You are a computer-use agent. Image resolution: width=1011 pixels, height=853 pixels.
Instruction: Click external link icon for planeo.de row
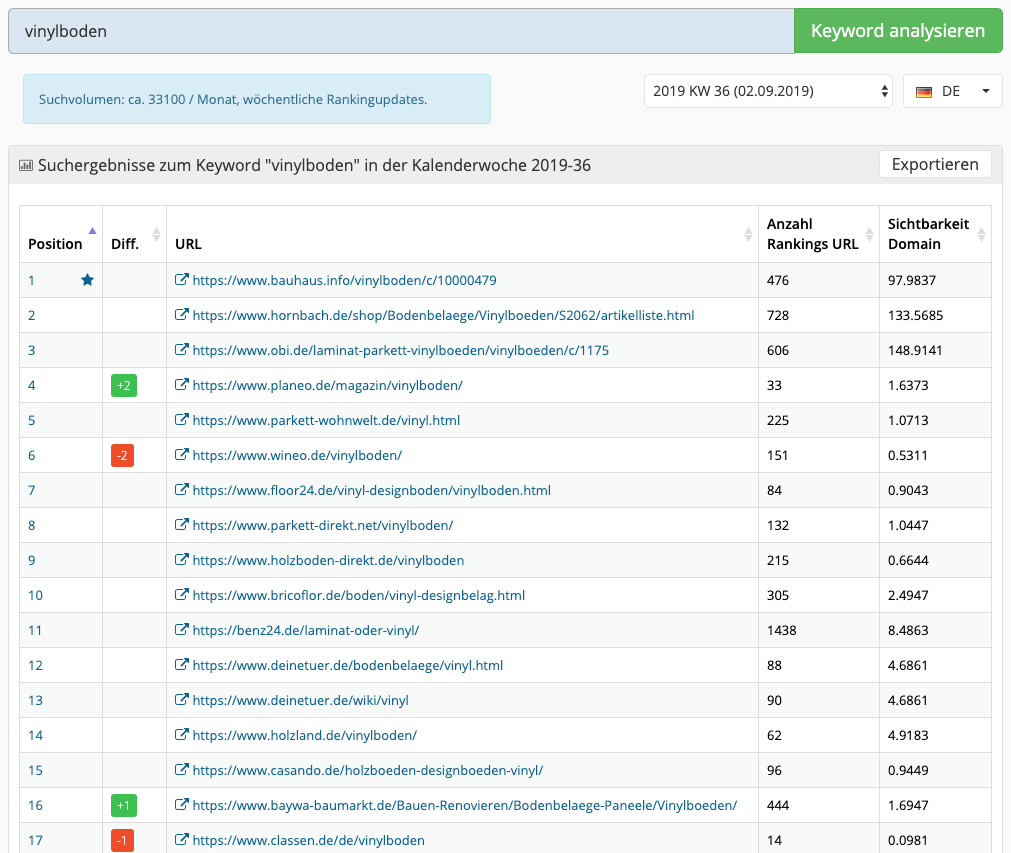(182, 384)
